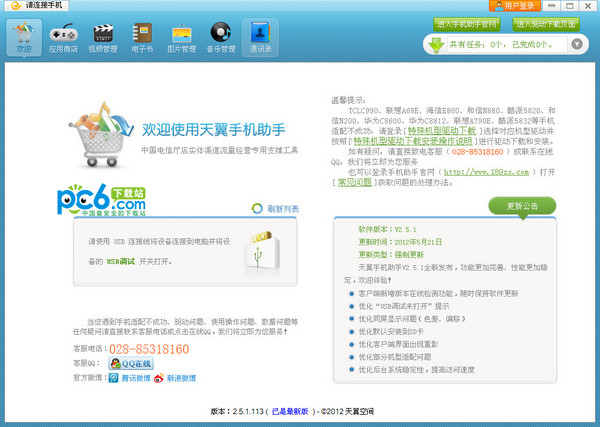Click the 新浪微博 Sina icon
This screenshot has width=600, height=427.
tap(159, 378)
